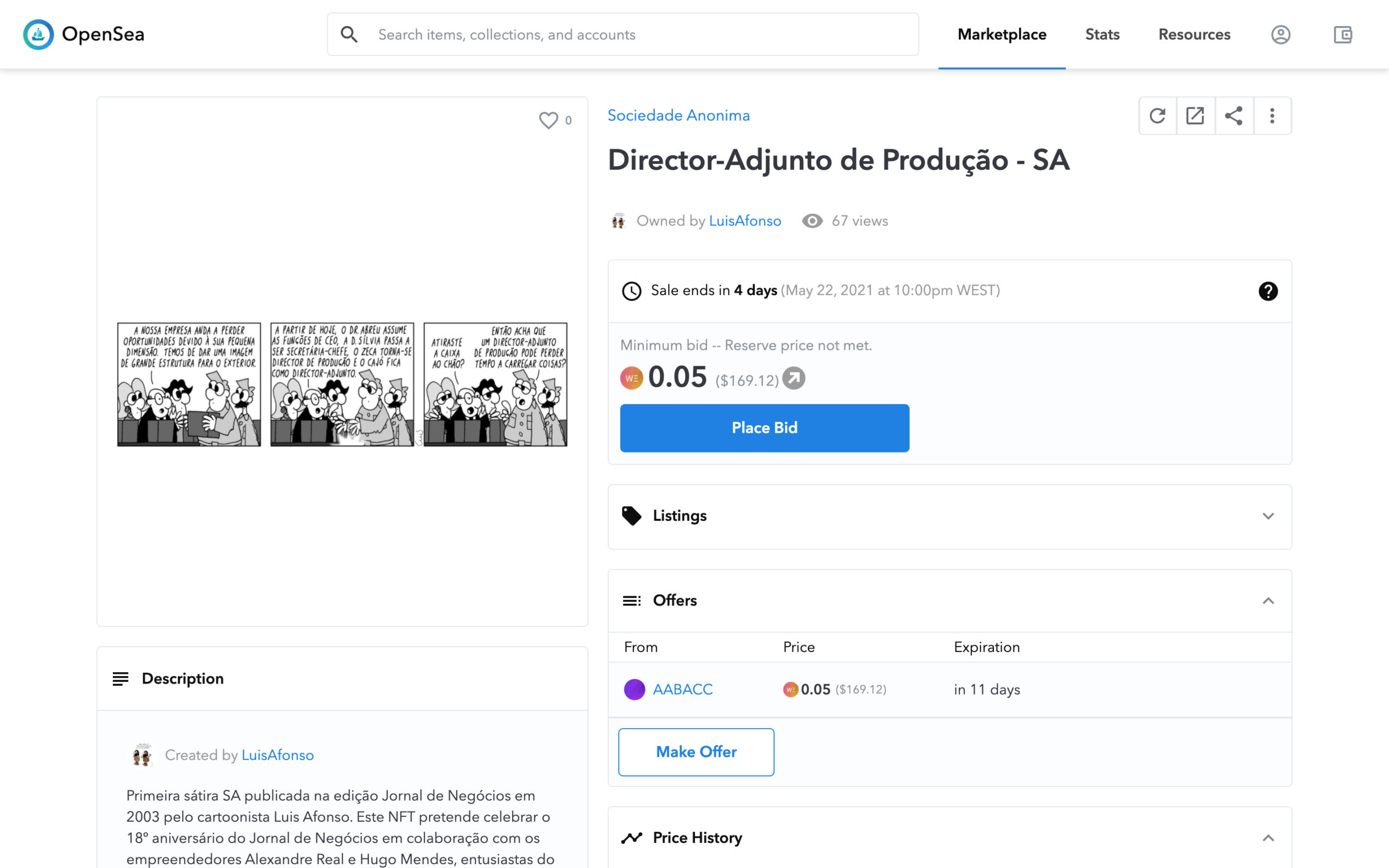Favorite the item with heart icon
Image resolution: width=1389 pixels, height=868 pixels.
(x=549, y=120)
